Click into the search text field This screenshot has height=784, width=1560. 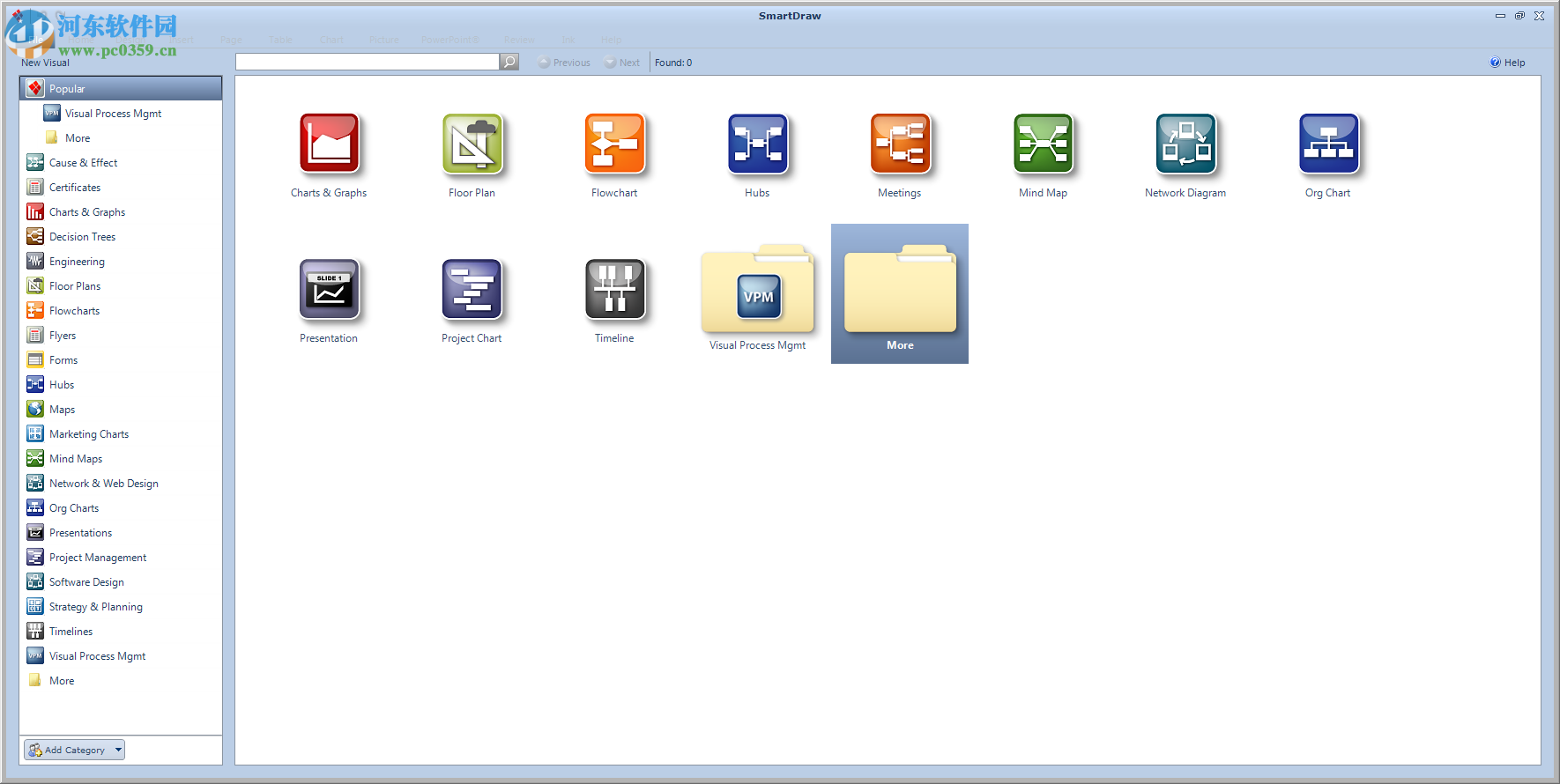click(368, 62)
